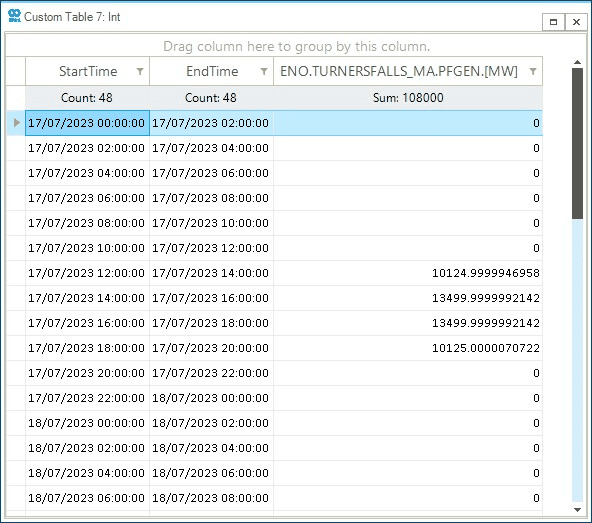The height and width of the screenshot is (523, 592).
Task: Select StartTime cell 17/07/2023 16:00:00
Action: pos(87,323)
